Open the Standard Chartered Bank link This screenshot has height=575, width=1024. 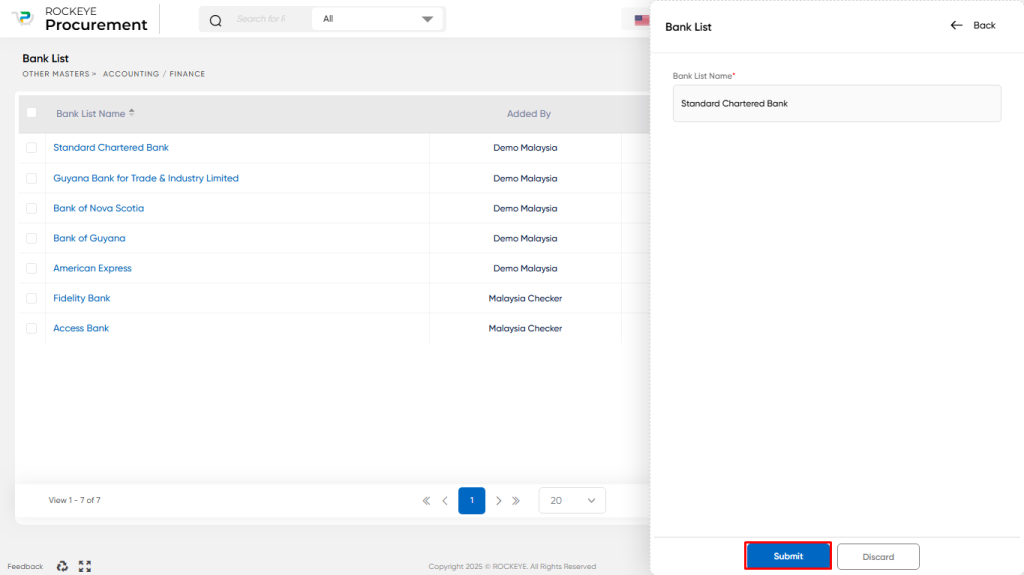pyautogui.click(x=111, y=148)
